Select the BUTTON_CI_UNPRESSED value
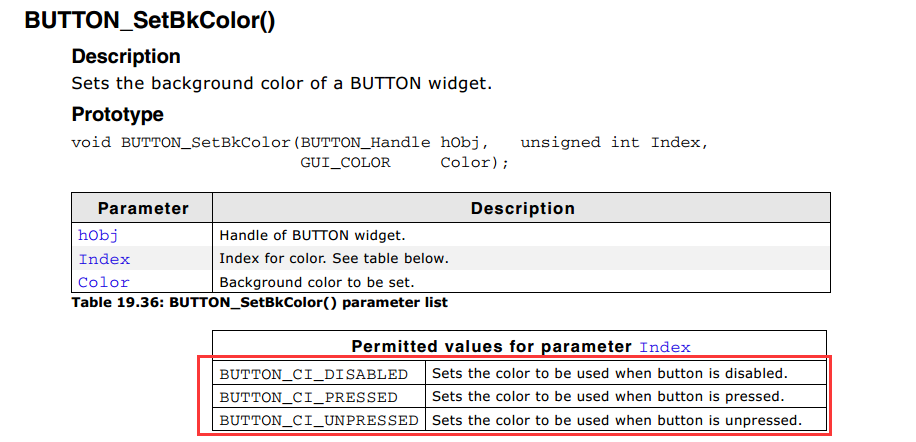 tap(319, 420)
